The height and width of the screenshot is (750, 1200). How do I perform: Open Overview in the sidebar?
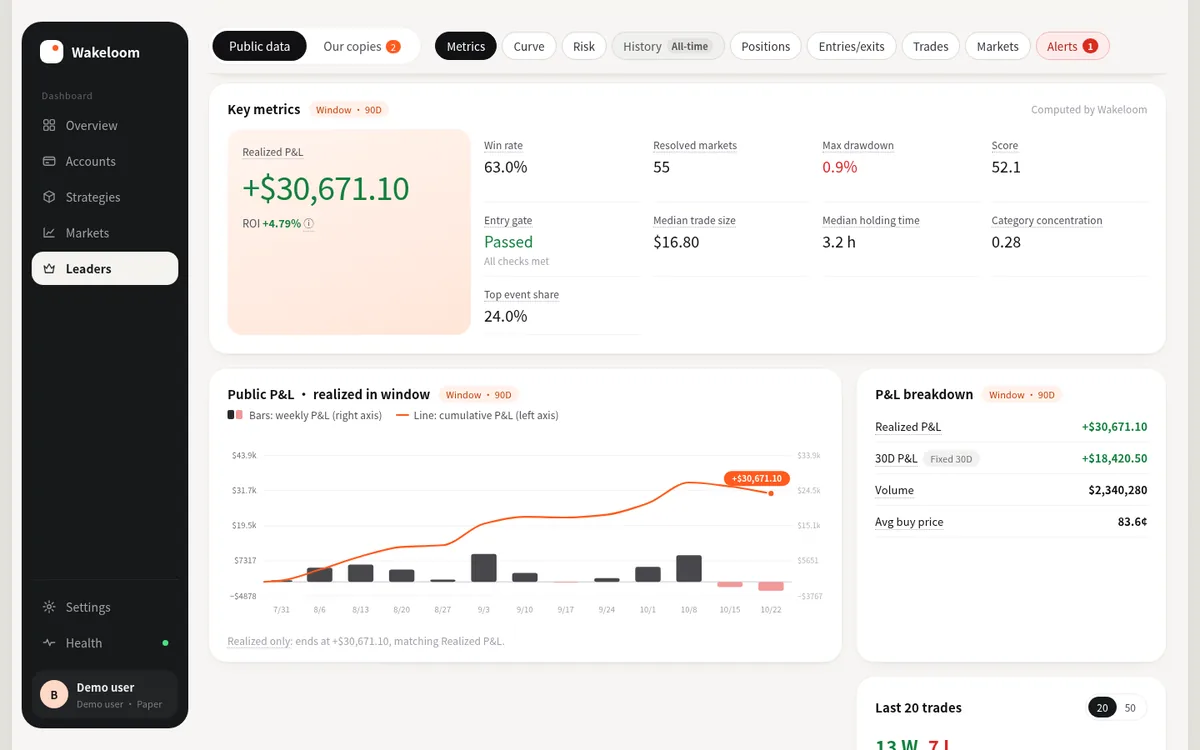click(x=105, y=126)
